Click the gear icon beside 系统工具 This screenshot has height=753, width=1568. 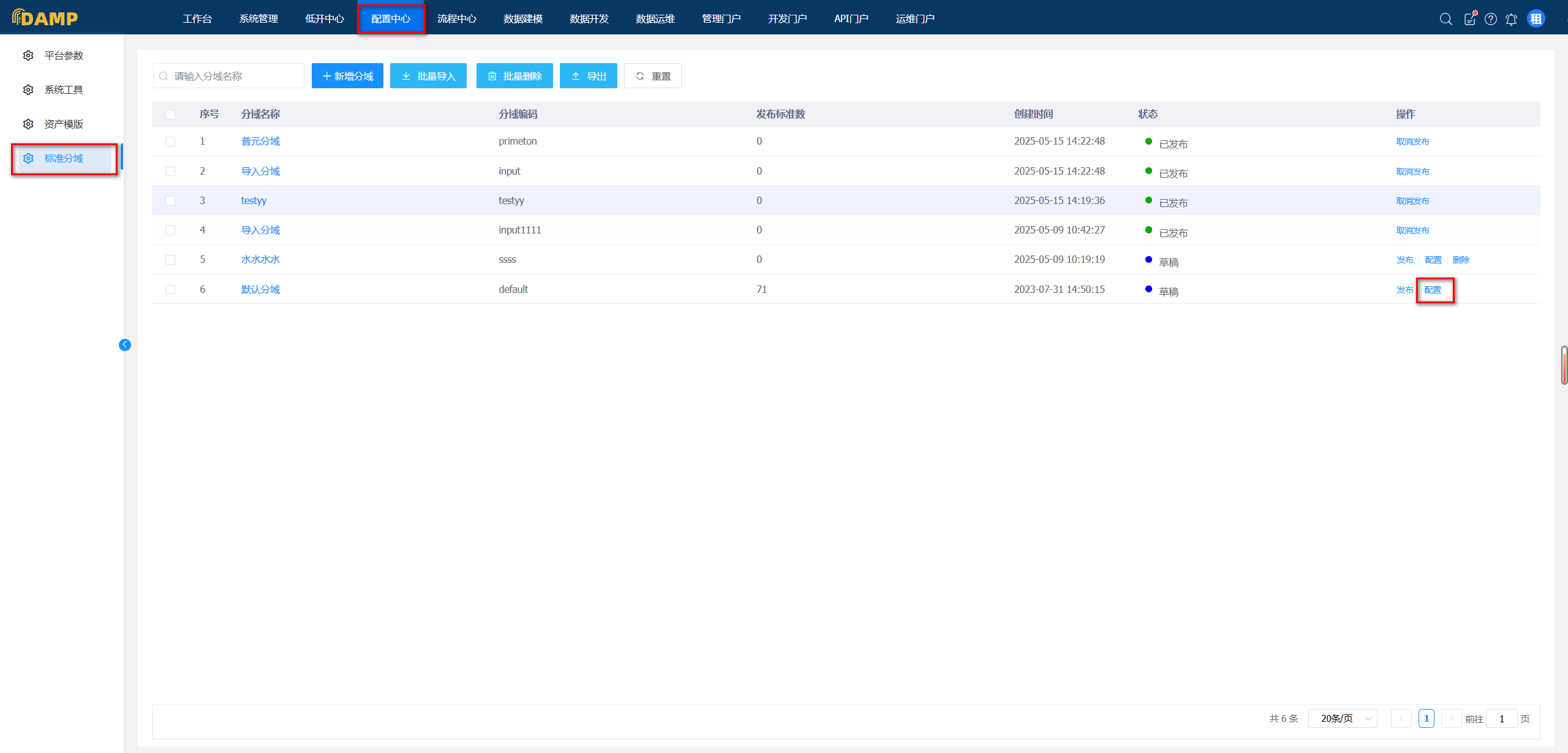click(28, 90)
